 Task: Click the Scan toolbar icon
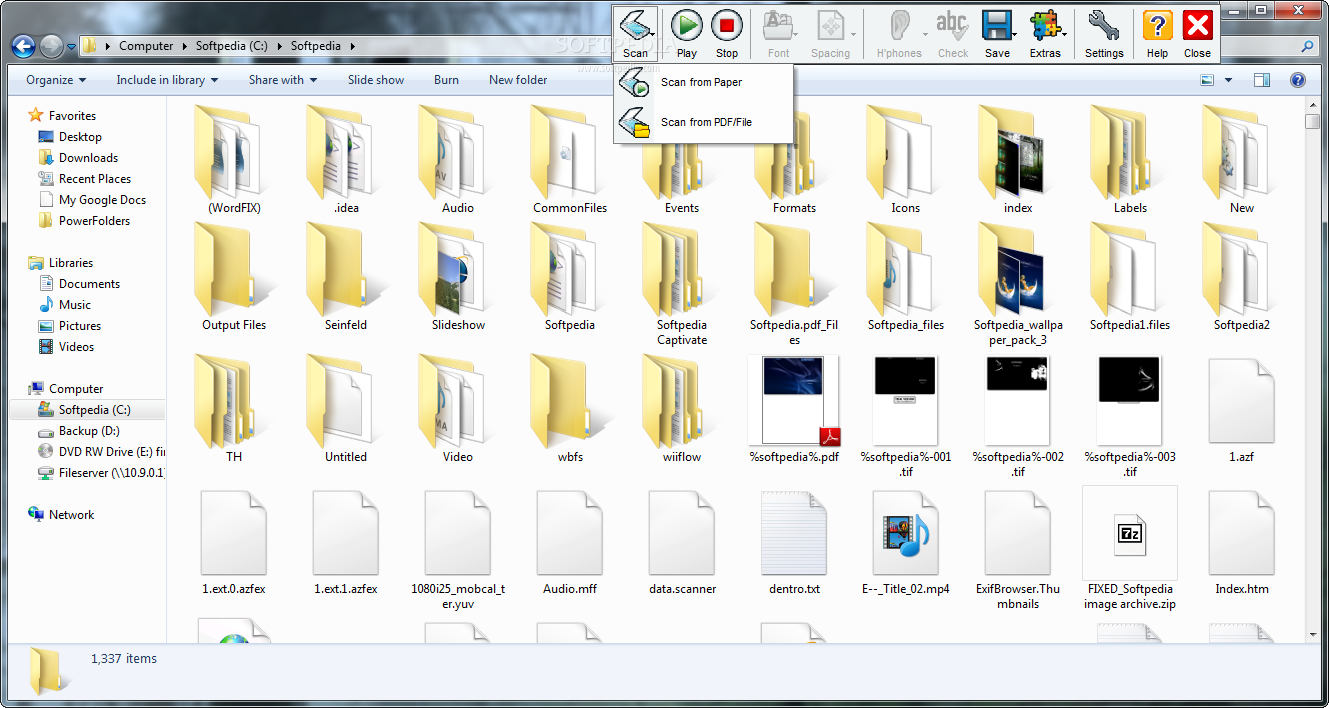[635, 33]
